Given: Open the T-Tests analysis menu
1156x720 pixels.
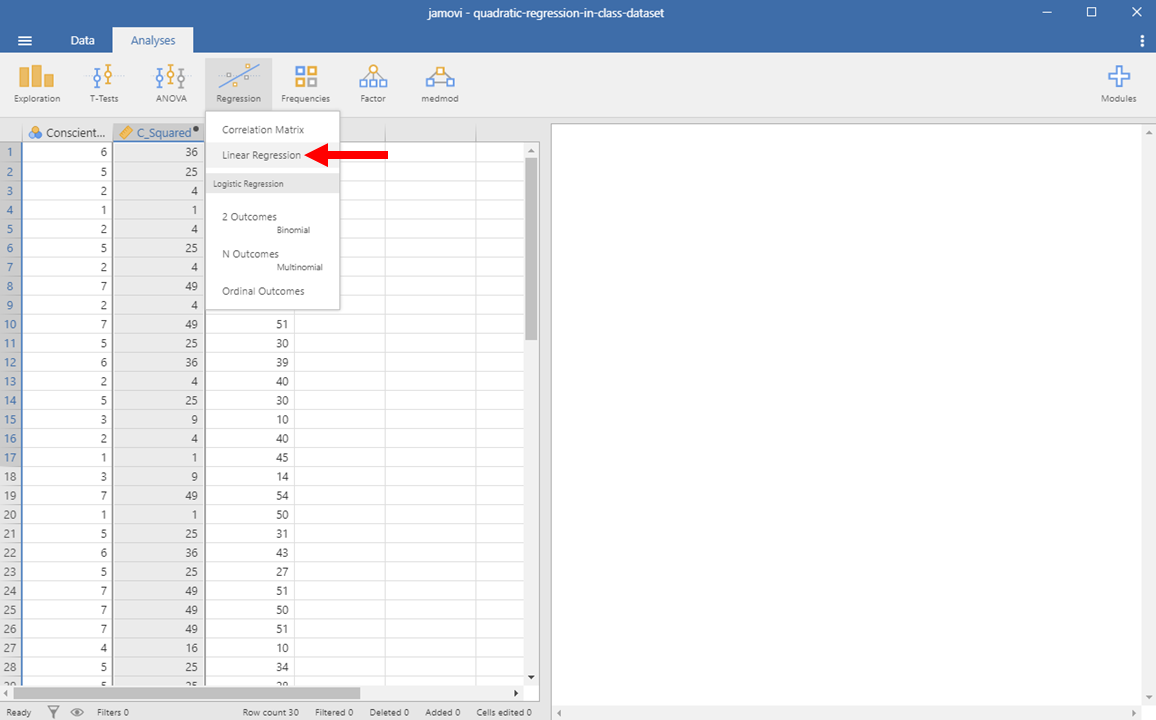Looking at the screenshot, I should pyautogui.click(x=104, y=83).
